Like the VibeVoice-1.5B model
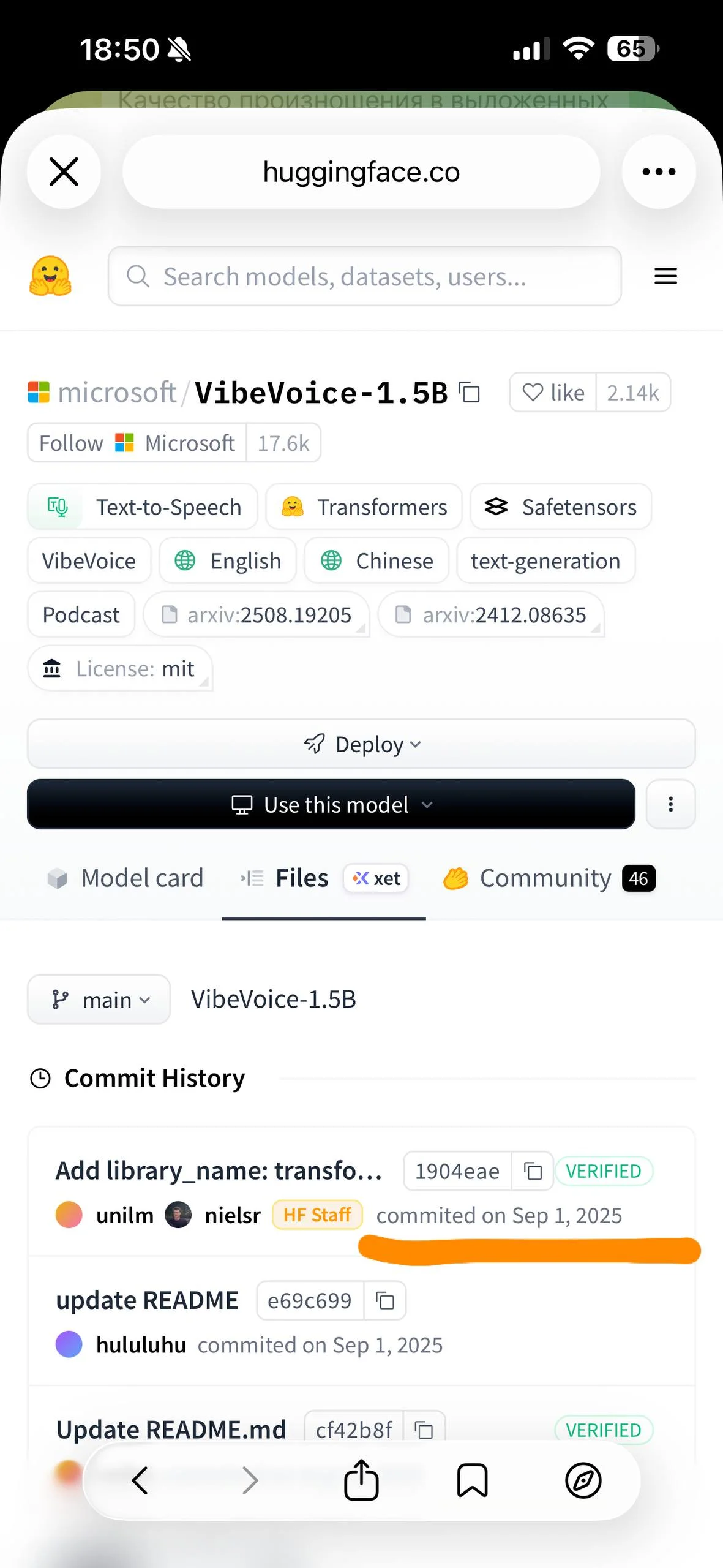This screenshot has height=1568, width=723. coord(553,393)
